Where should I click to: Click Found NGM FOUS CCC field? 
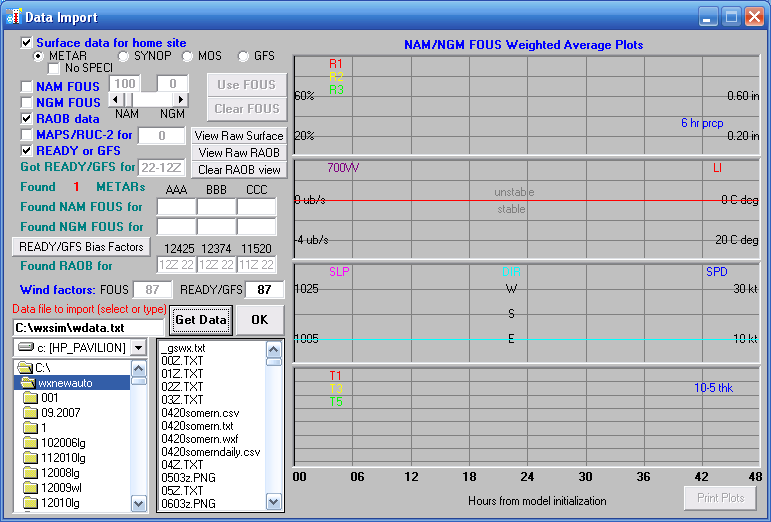click(256, 227)
